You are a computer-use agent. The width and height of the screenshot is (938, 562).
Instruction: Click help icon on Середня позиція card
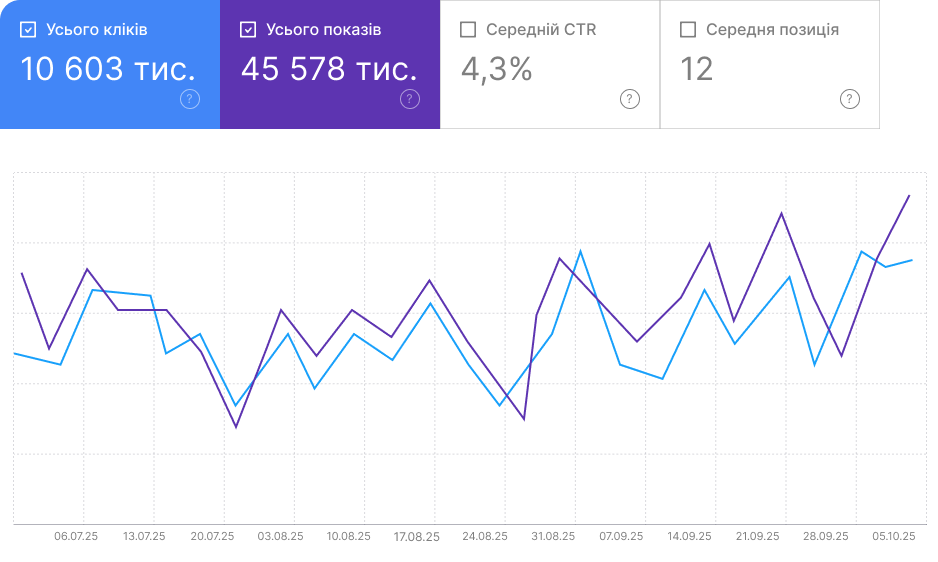click(849, 98)
